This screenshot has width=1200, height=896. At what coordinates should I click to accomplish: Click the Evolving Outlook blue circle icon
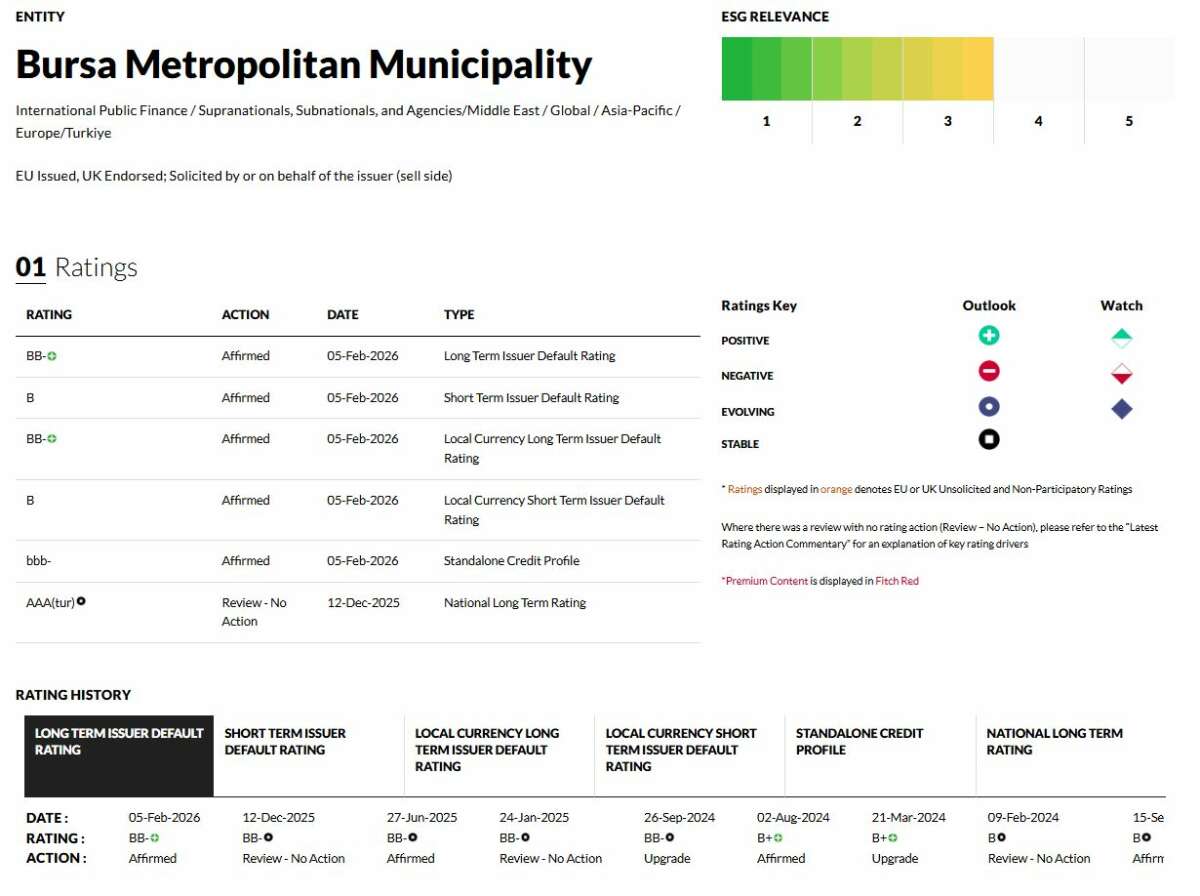point(989,407)
